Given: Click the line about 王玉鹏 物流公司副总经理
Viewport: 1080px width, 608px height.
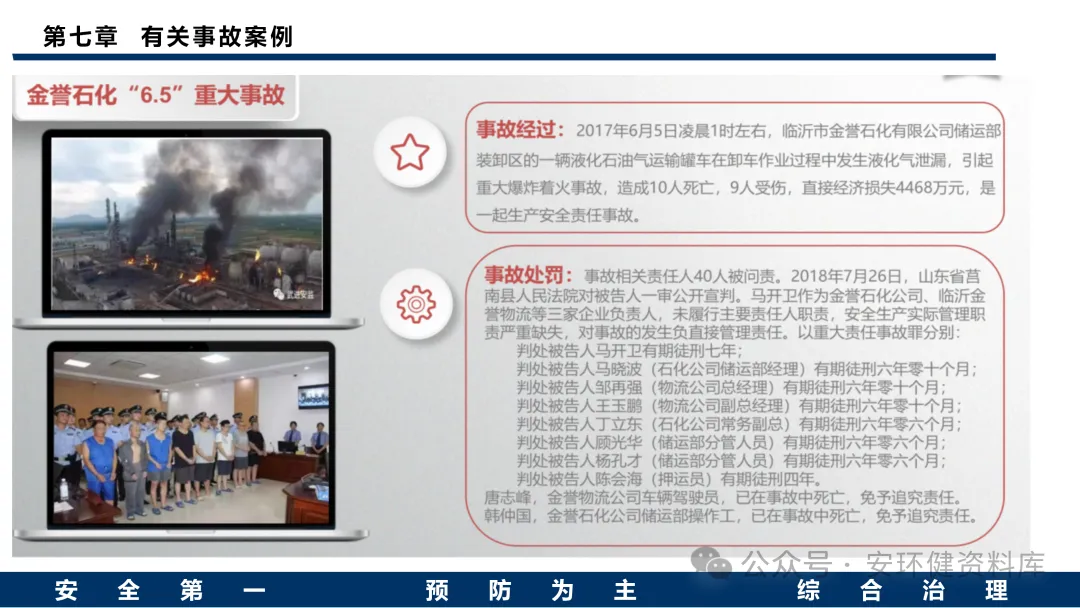Looking at the screenshot, I should [740, 406].
